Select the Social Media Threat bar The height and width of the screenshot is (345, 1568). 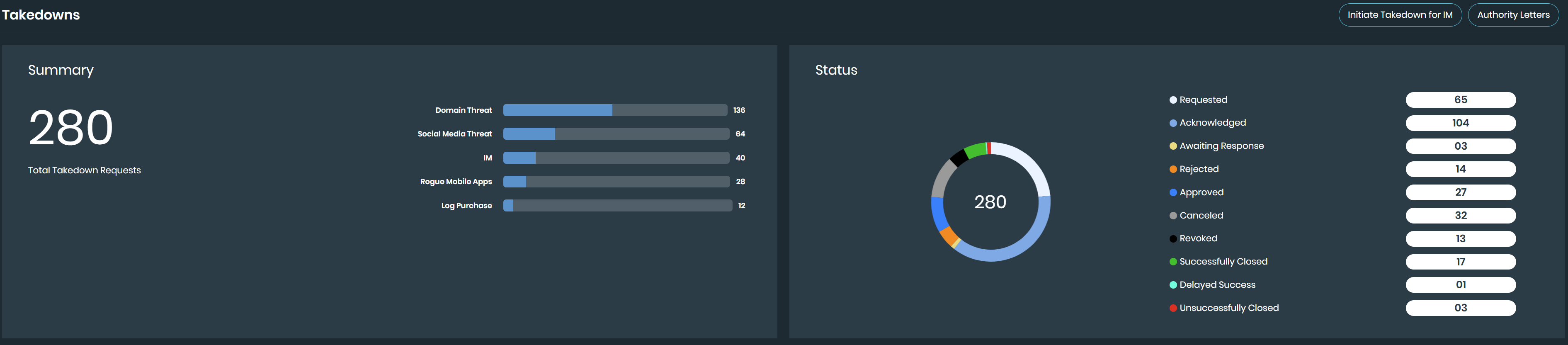click(616, 134)
